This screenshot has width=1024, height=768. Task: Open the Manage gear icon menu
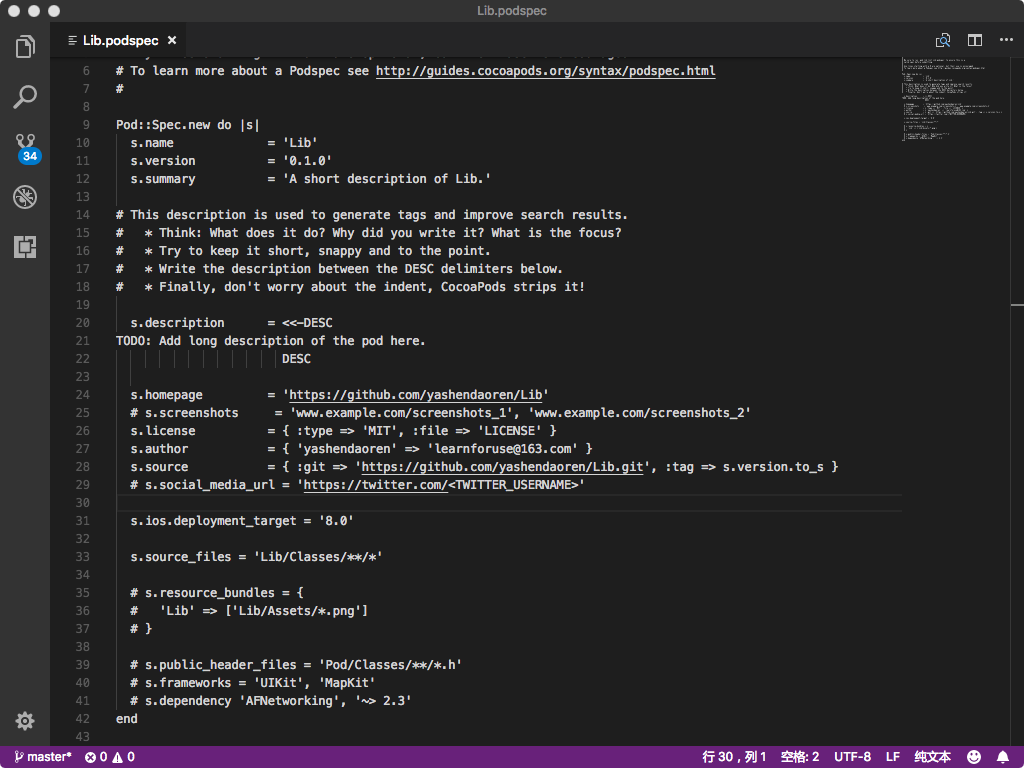[x=25, y=721]
